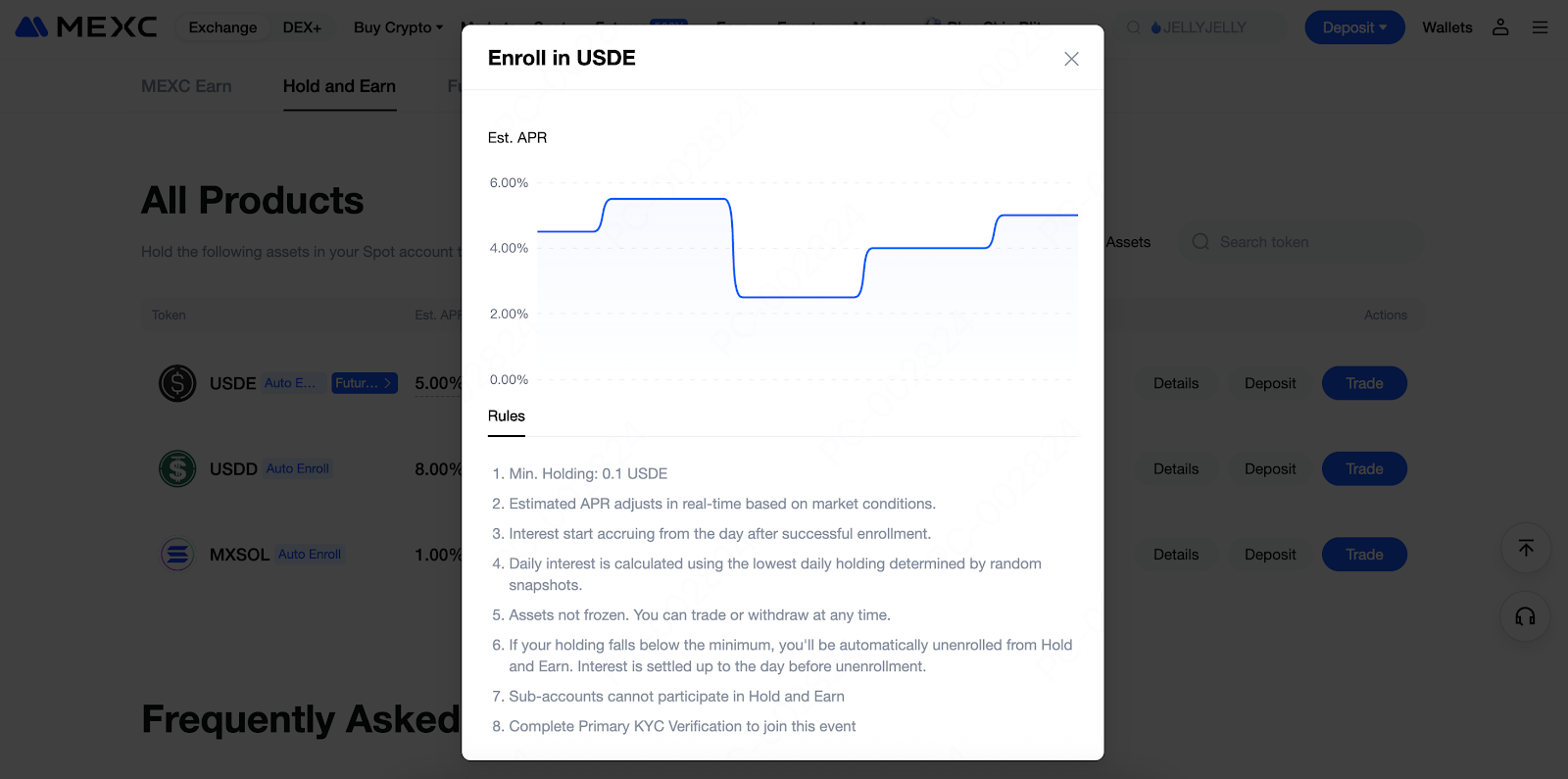Open the user profile icon
The image size is (1568, 779).
point(1500,27)
